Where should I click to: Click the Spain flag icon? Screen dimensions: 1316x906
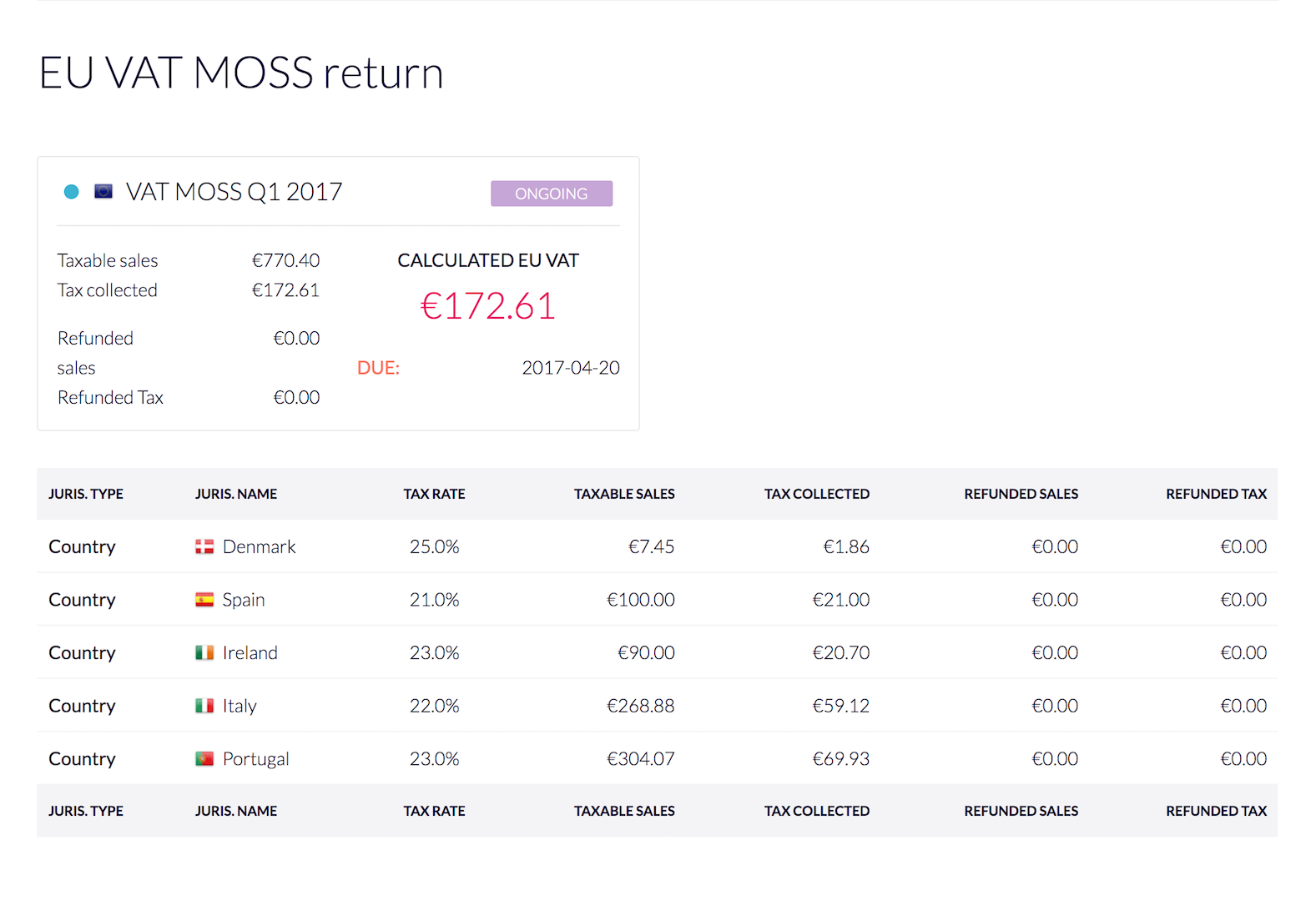[204, 600]
